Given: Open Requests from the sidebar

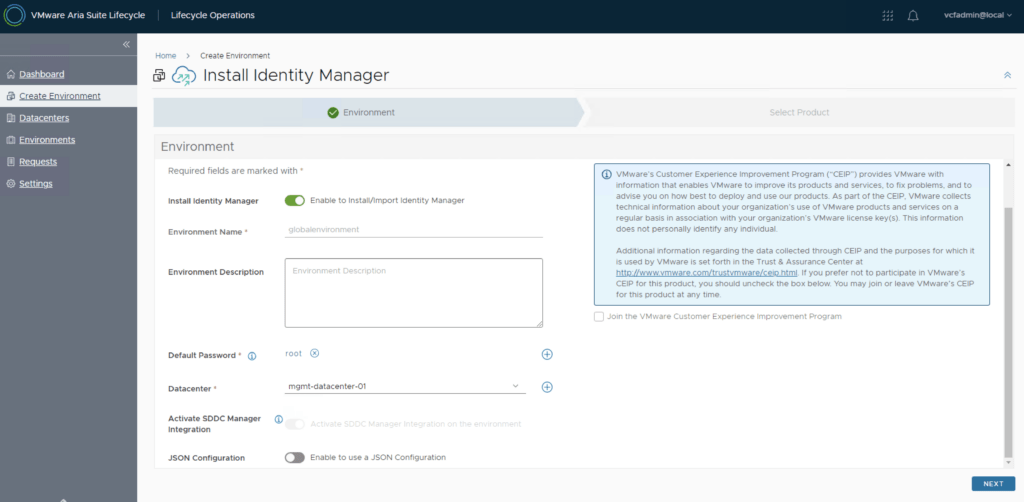Looking at the screenshot, I should click(x=37, y=162).
